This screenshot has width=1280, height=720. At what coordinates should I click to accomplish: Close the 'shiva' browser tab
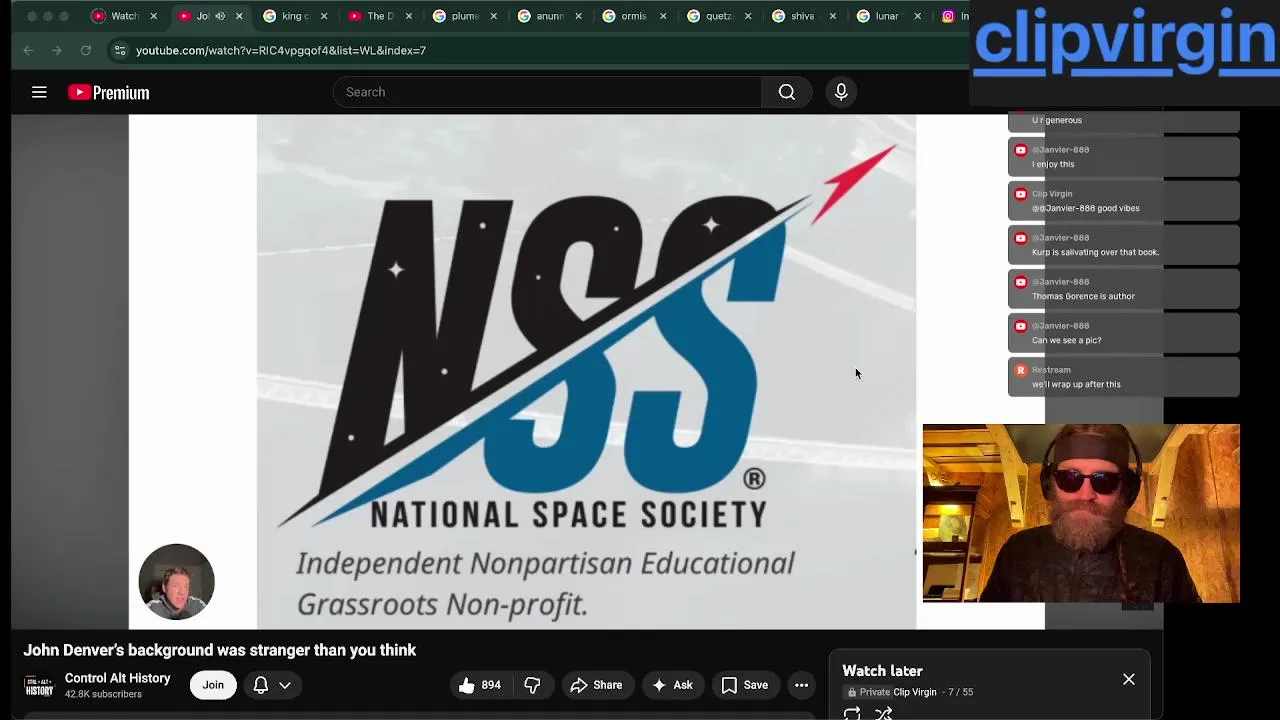(833, 16)
